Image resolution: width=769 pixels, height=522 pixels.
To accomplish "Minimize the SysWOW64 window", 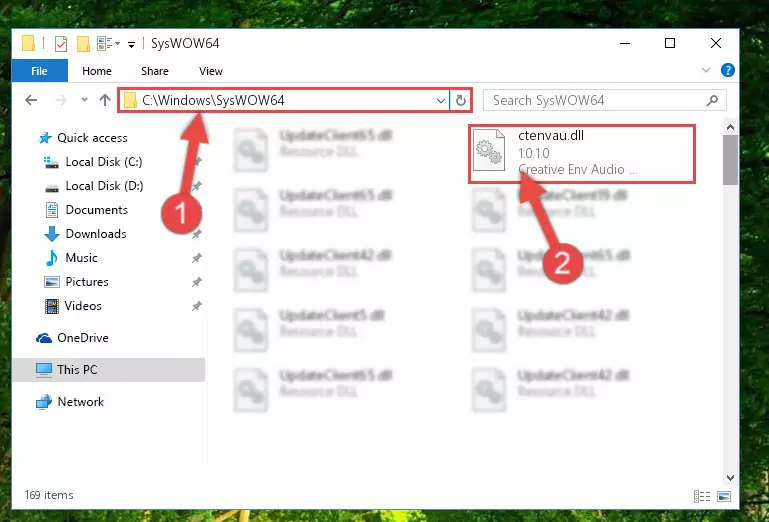I will click(x=625, y=43).
